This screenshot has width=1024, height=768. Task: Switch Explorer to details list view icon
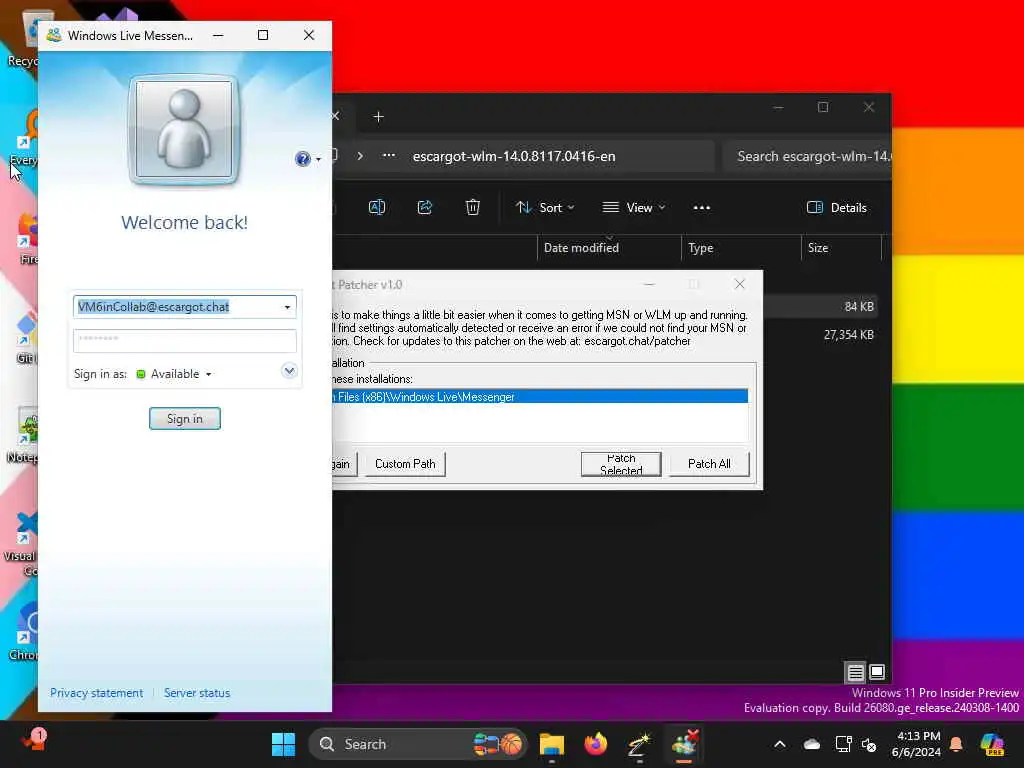click(856, 672)
